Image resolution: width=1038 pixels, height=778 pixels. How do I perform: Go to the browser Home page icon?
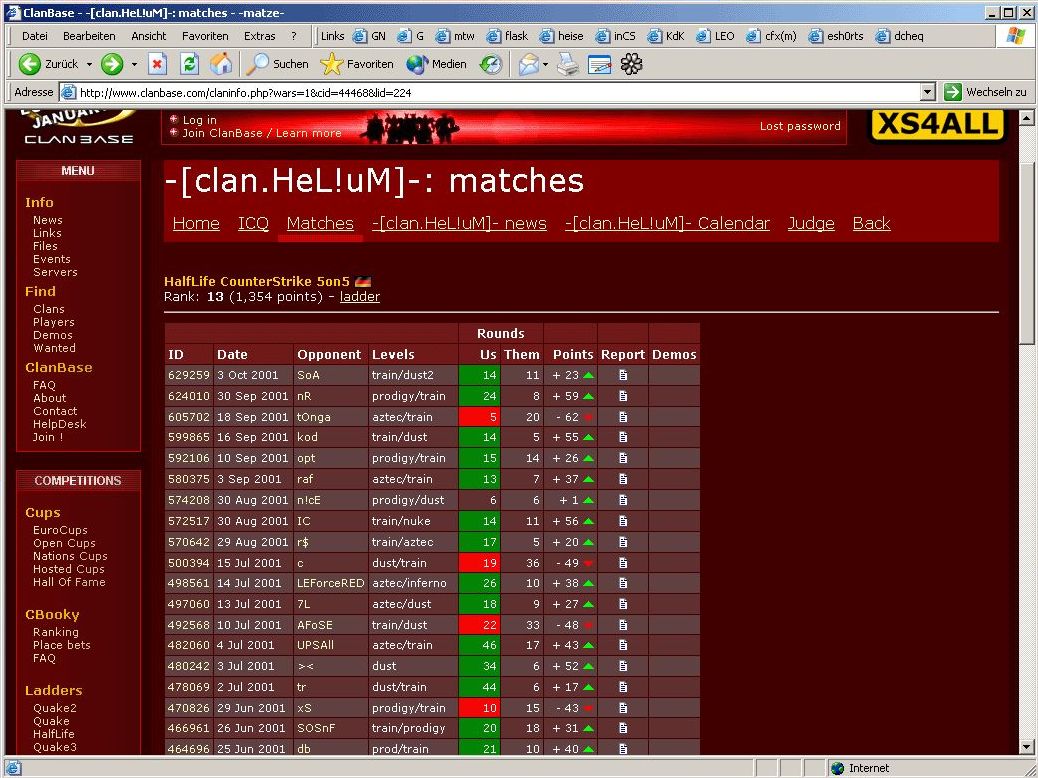coord(221,64)
